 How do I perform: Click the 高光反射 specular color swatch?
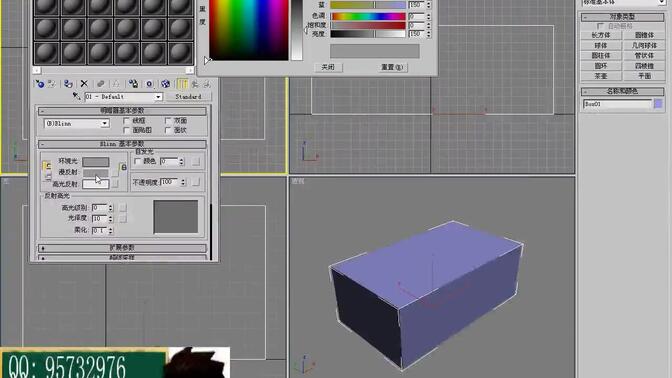pos(96,184)
